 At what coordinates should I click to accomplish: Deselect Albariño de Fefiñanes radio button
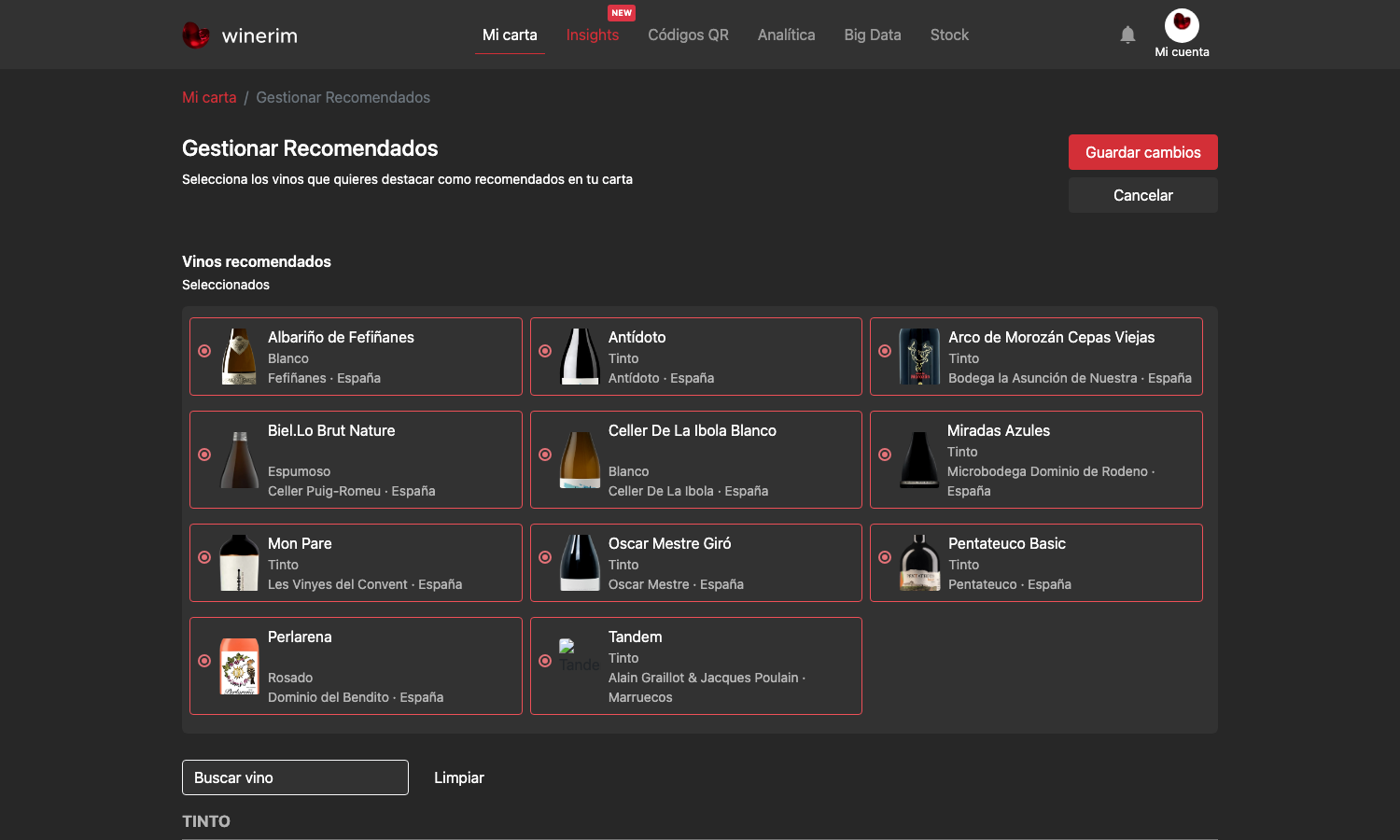(204, 351)
